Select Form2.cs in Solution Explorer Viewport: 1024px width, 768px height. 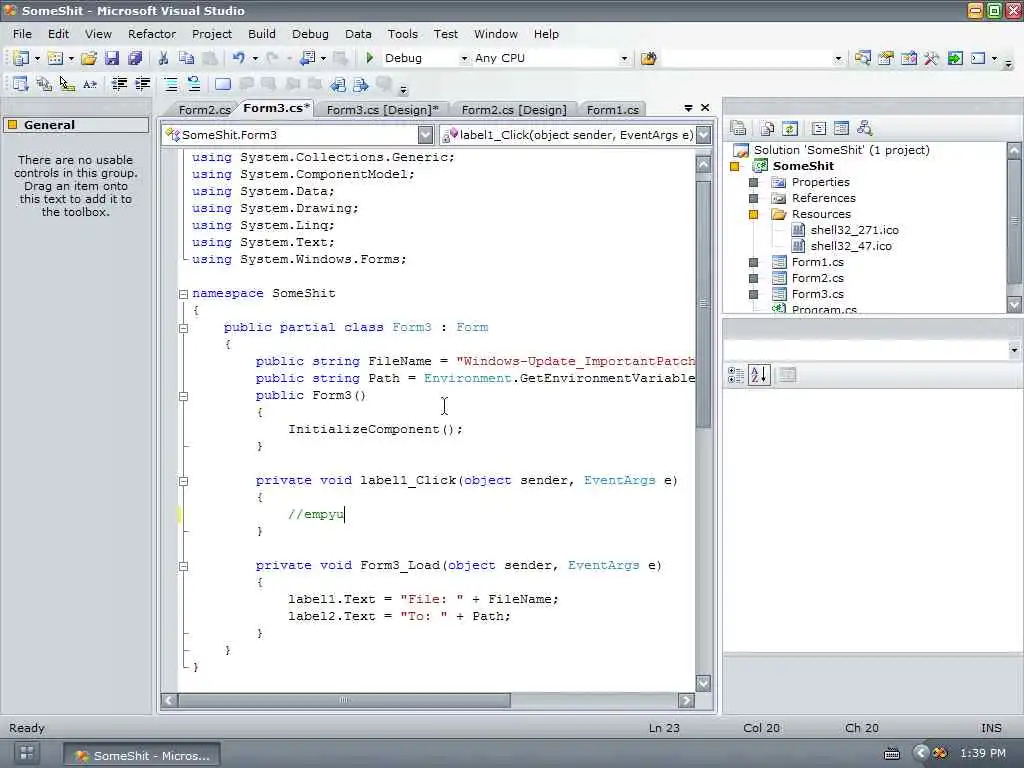pyautogui.click(x=817, y=278)
